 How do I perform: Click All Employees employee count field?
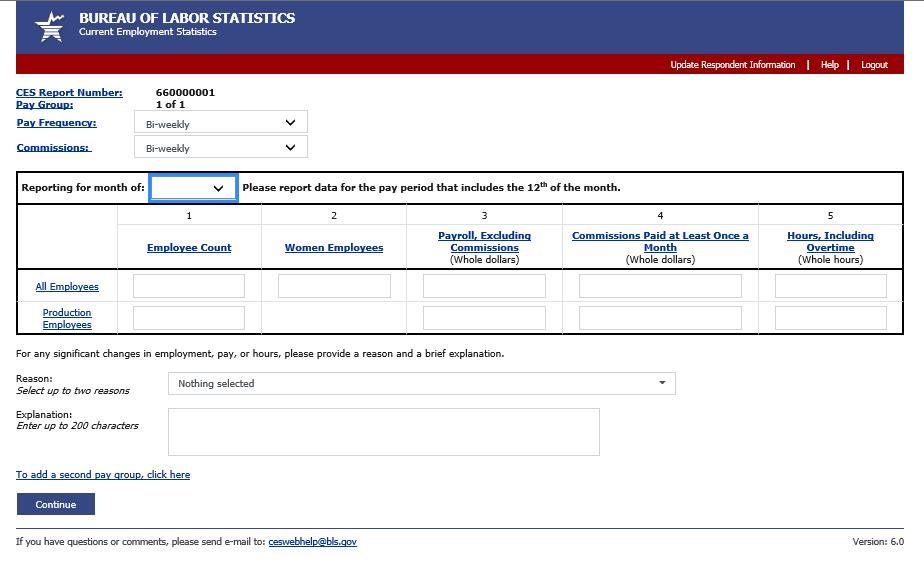189,286
